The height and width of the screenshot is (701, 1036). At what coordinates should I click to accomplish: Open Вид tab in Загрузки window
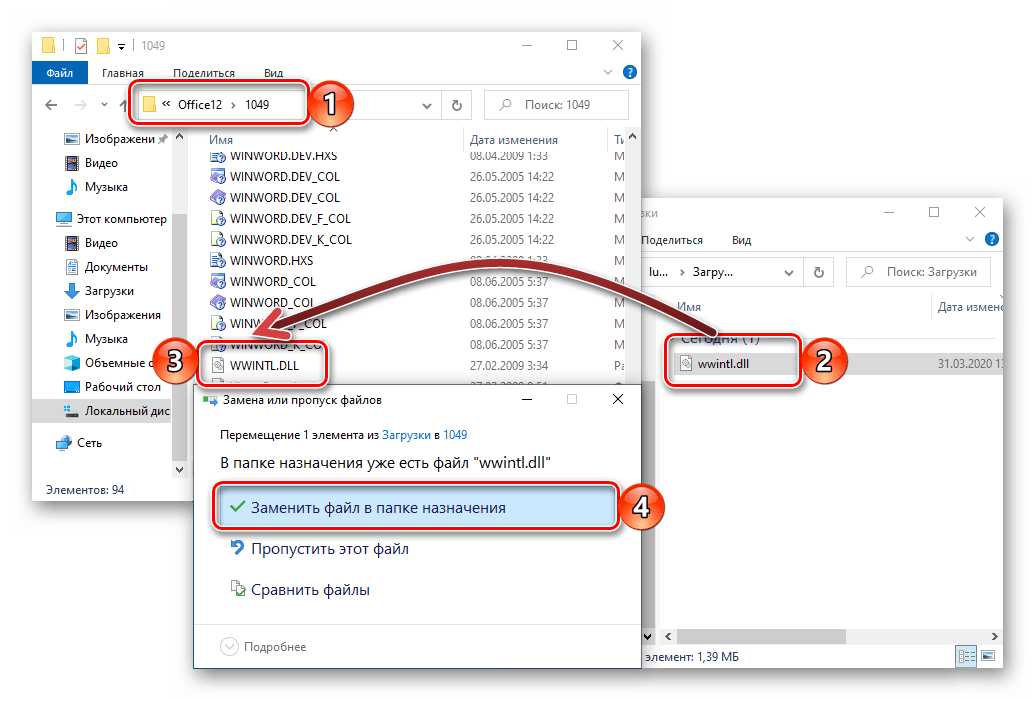(x=741, y=240)
